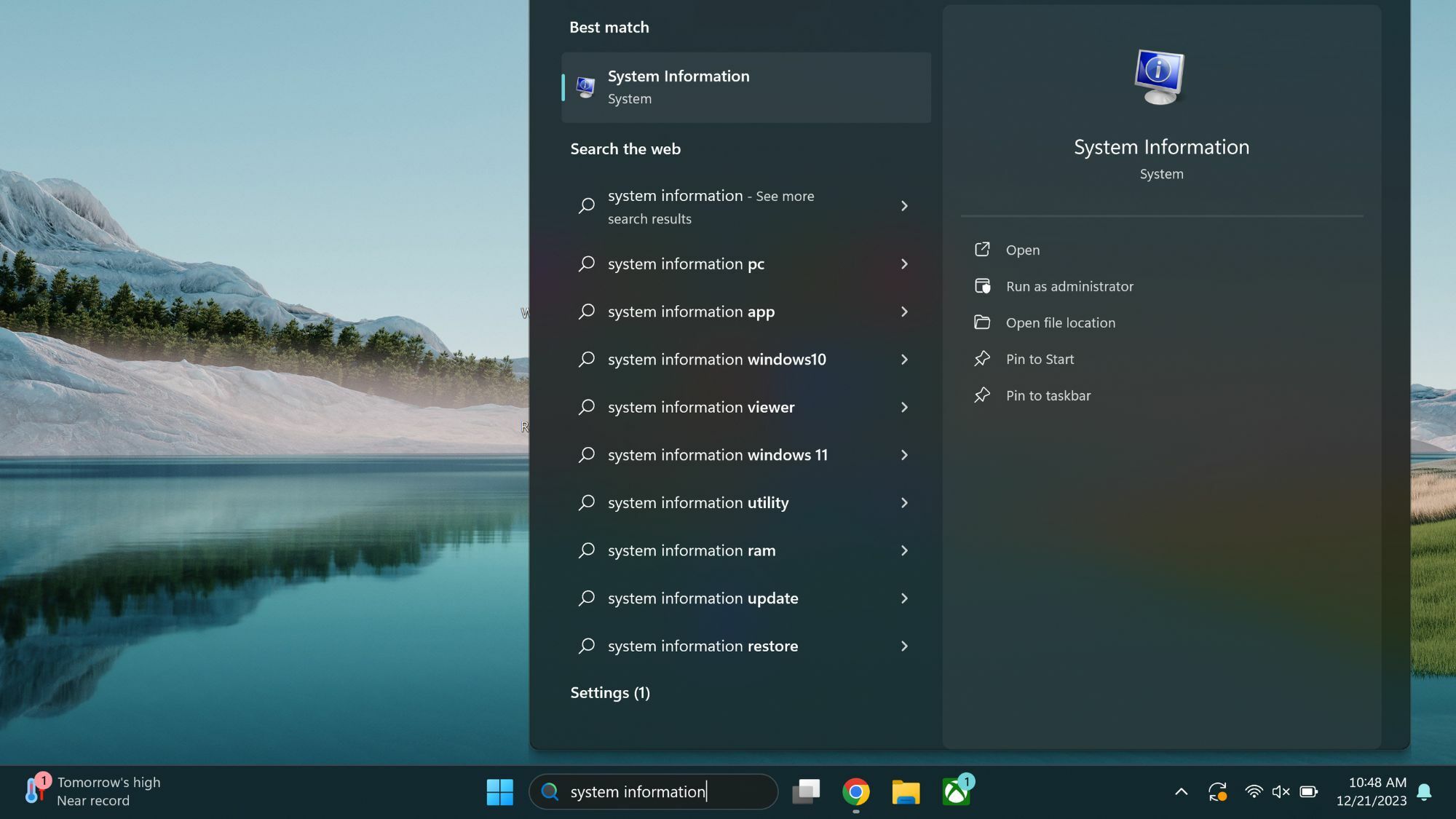Open the Settings (1) results group
The image size is (1456, 819).
(x=610, y=692)
